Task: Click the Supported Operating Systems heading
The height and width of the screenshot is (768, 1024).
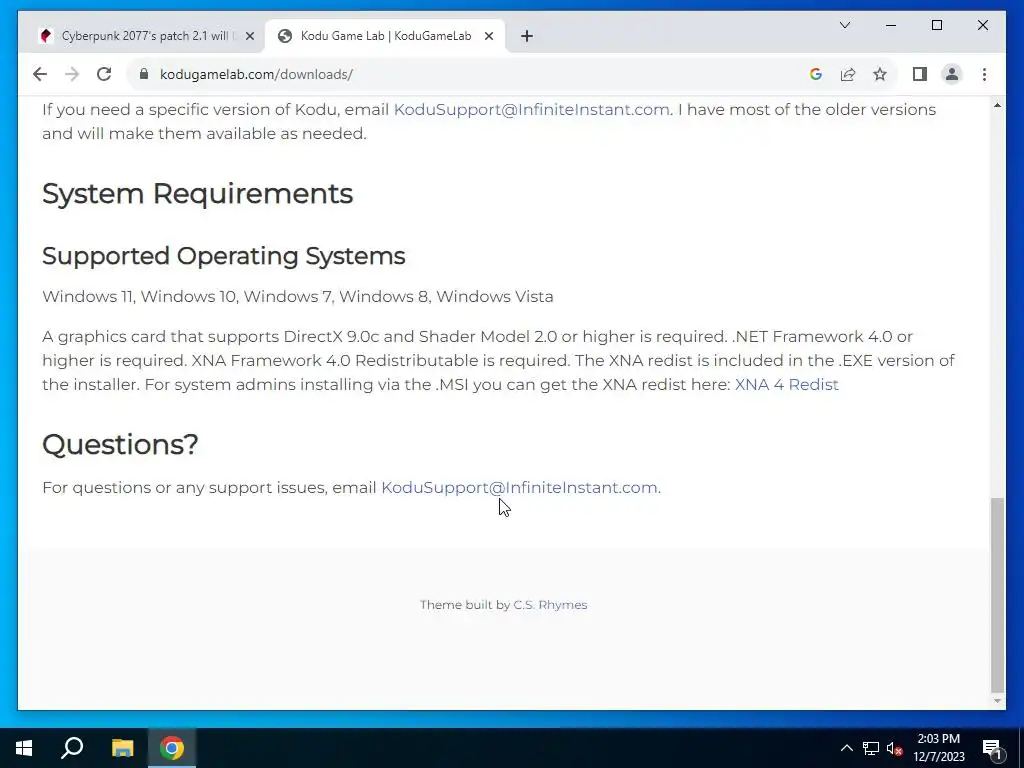Action: (223, 256)
